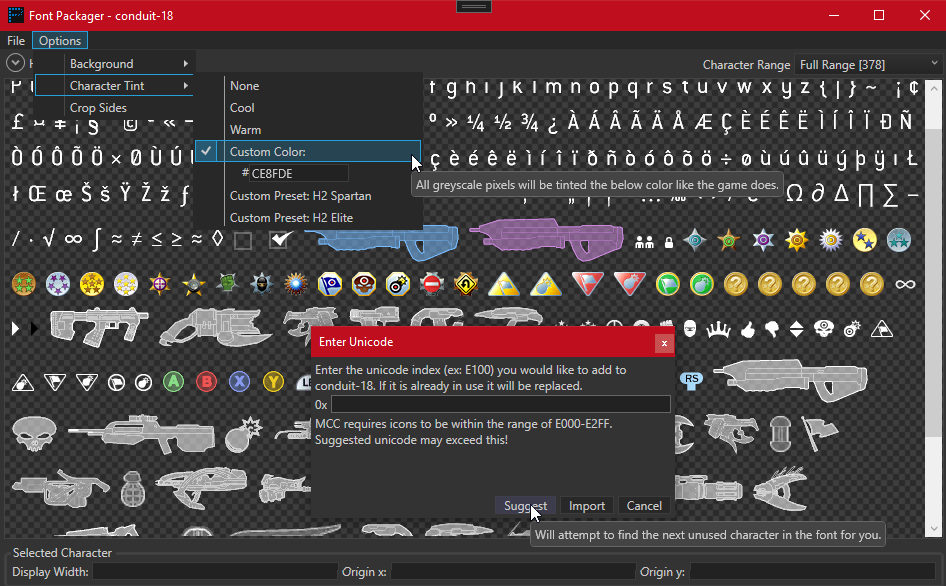Image resolution: width=946 pixels, height=586 pixels.
Task: Choose Crop Sides from Options menu
Action: 115,107
